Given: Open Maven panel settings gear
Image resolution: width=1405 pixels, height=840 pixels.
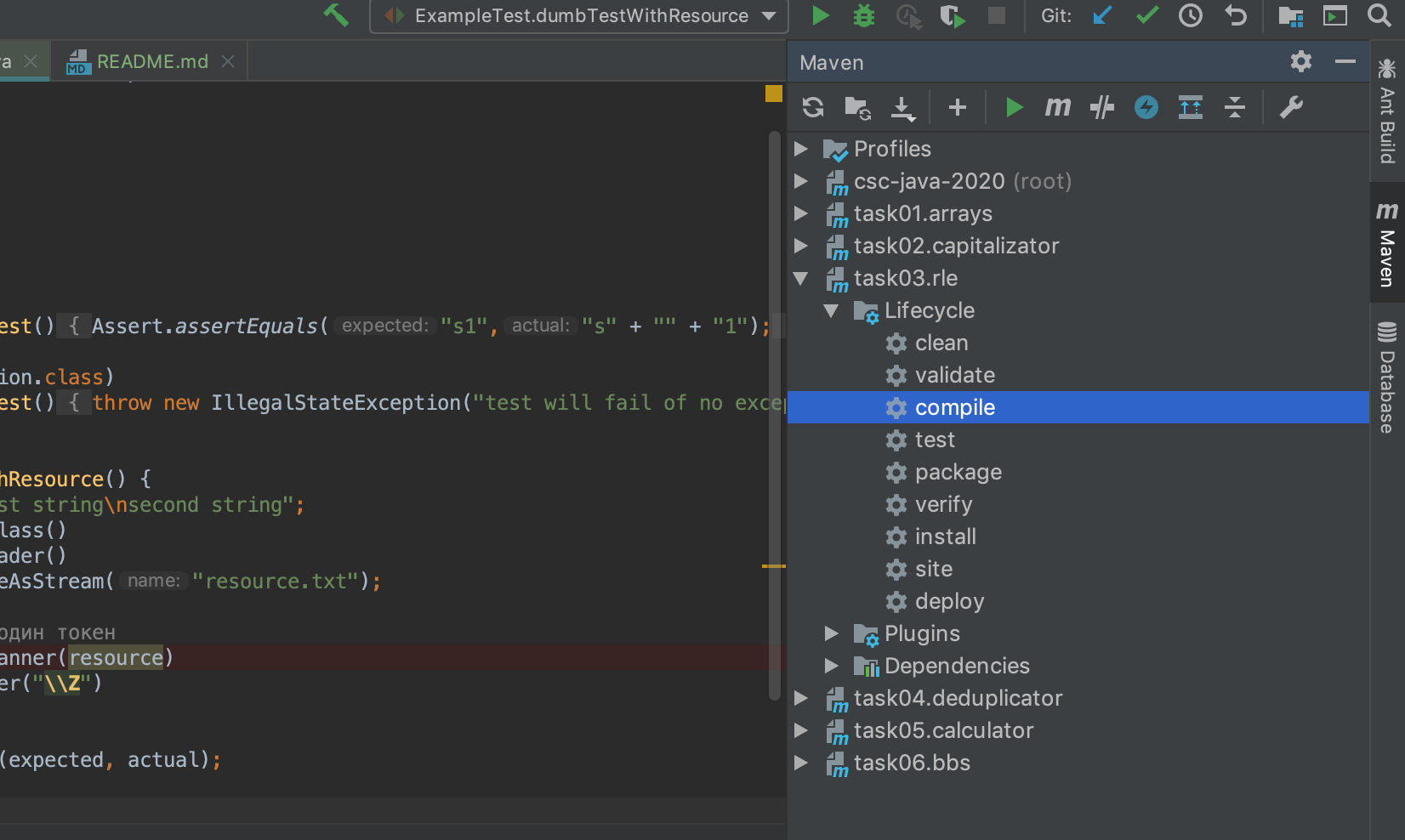Looking at the screenshot, I should click(1300, 61).
